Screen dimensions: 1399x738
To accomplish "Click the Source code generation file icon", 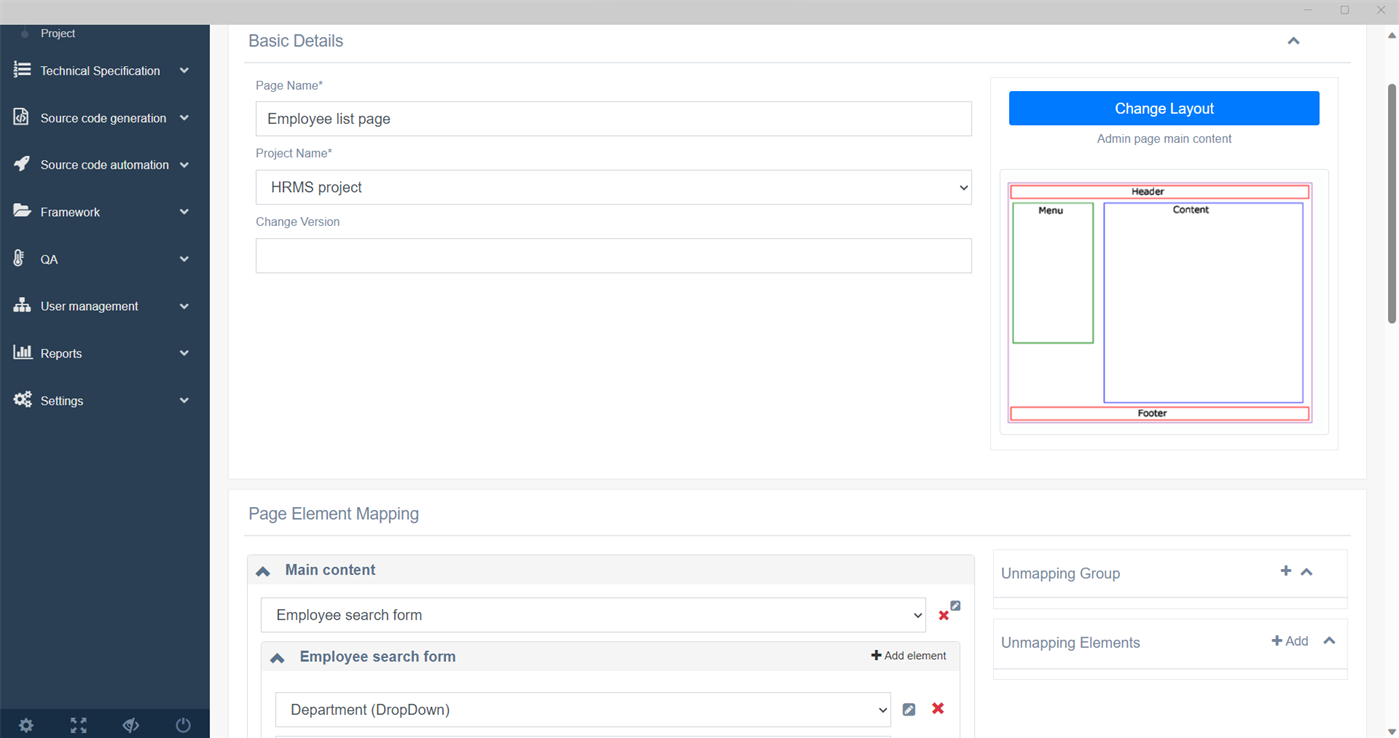I will [x=21, y=117].
